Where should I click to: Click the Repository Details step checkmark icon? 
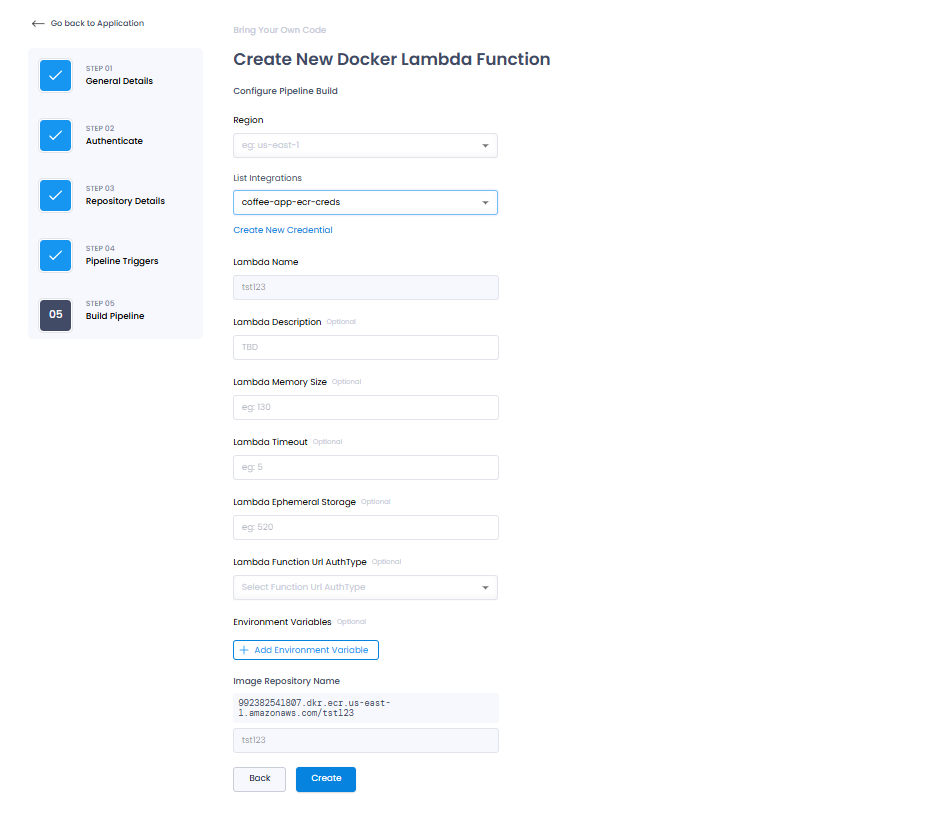tap(55, 196)
